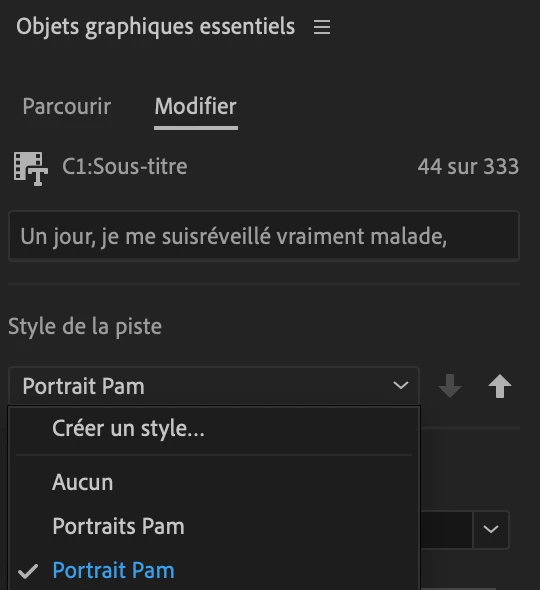Viewport: 540px width, 590px height.
Task: Click the chevron of the track style dropdown
Action: click(401, 386)
